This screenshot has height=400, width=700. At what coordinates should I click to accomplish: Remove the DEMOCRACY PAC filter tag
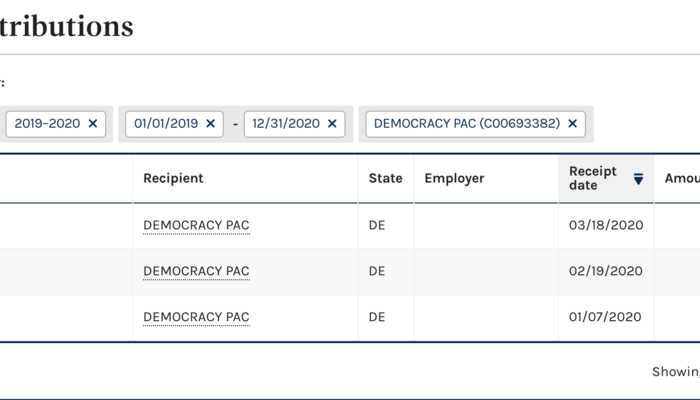pyautogui.click(x=572, y=124)
